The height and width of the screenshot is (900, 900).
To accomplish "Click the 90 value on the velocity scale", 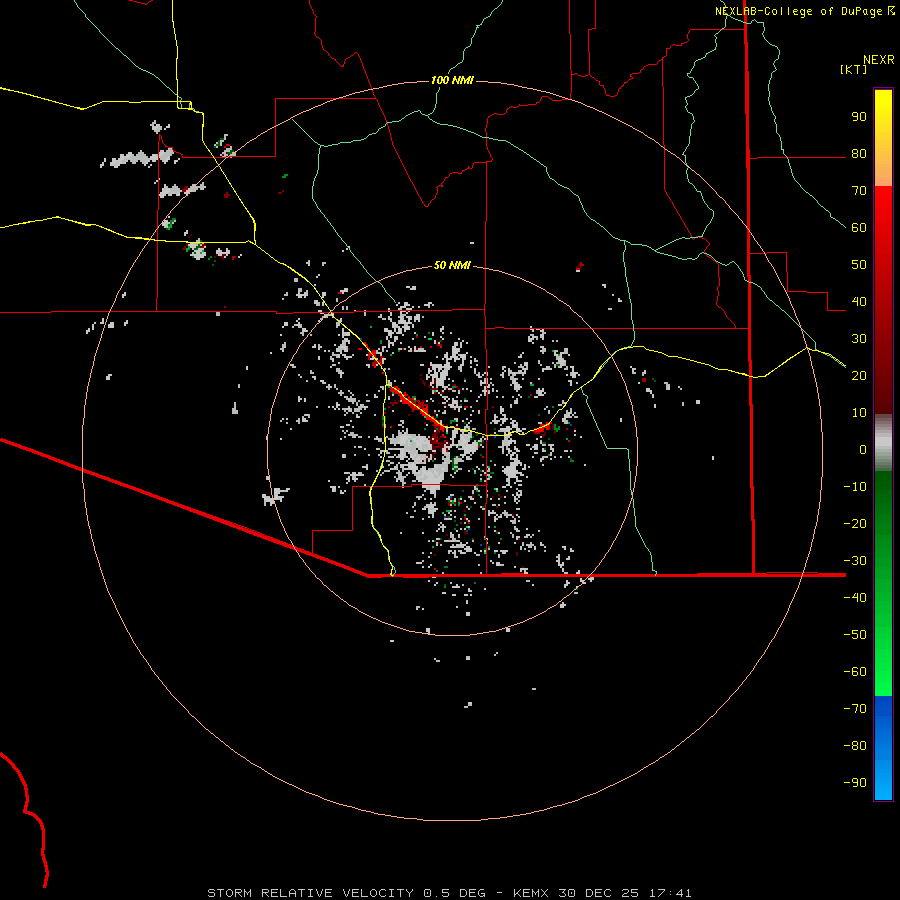I will click(x=859, y=117).
